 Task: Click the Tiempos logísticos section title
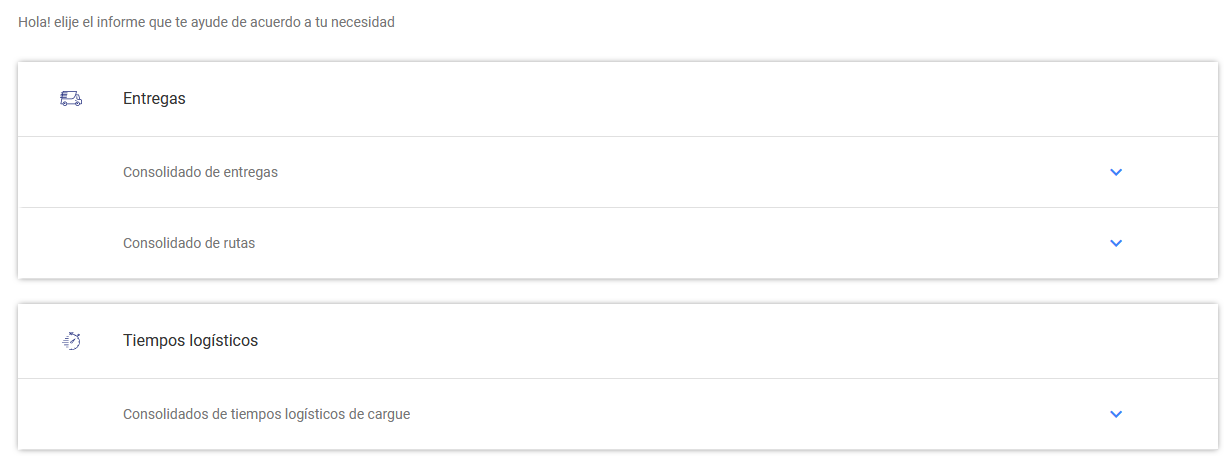[190, 341]
